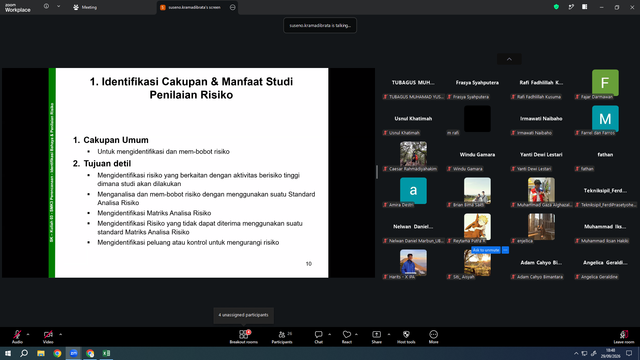Expand Share options arrow
The image size is (640, 360).
click(x=389, y=334)
